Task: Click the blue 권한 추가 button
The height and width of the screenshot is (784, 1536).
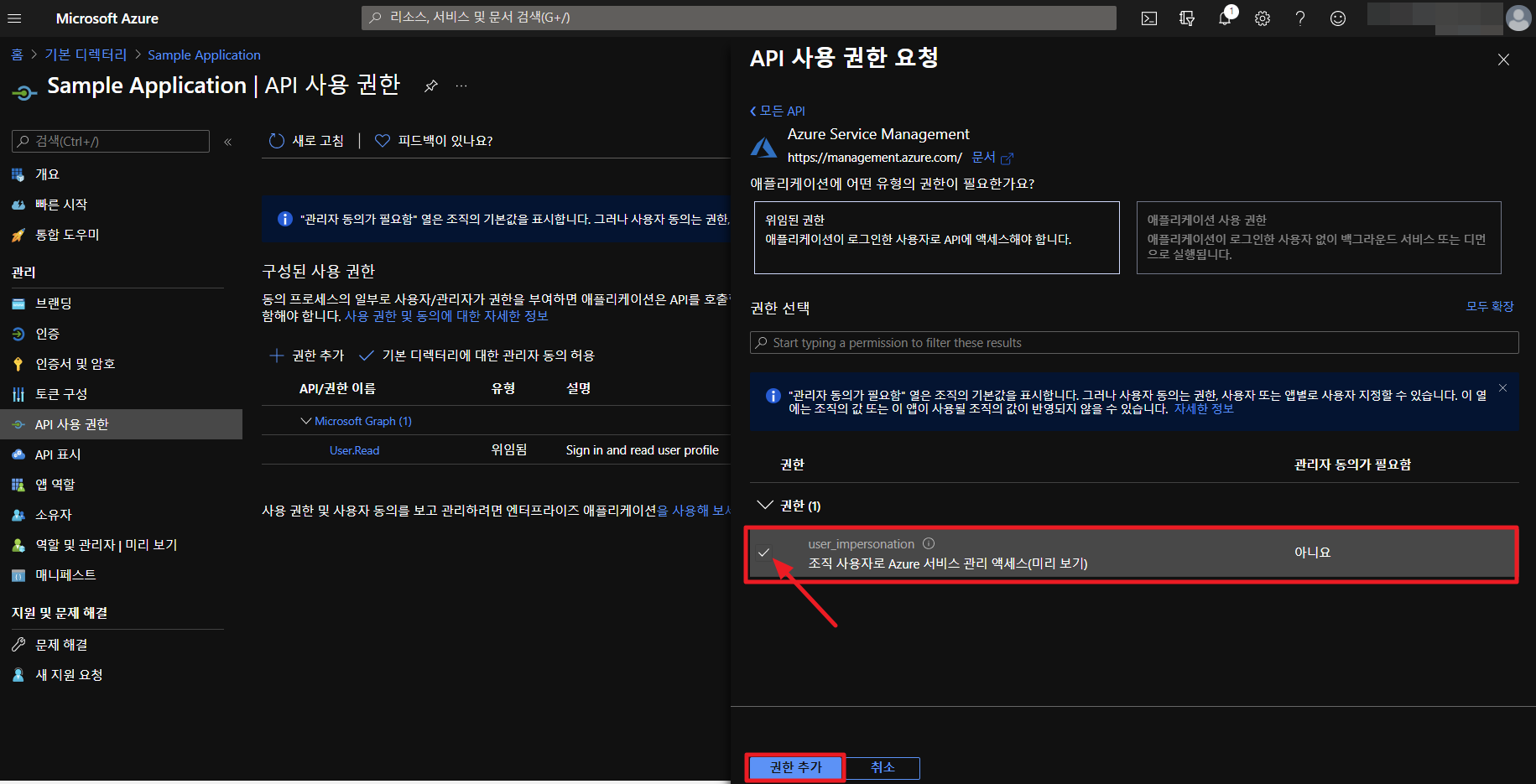Action: [x=795, y=767]
